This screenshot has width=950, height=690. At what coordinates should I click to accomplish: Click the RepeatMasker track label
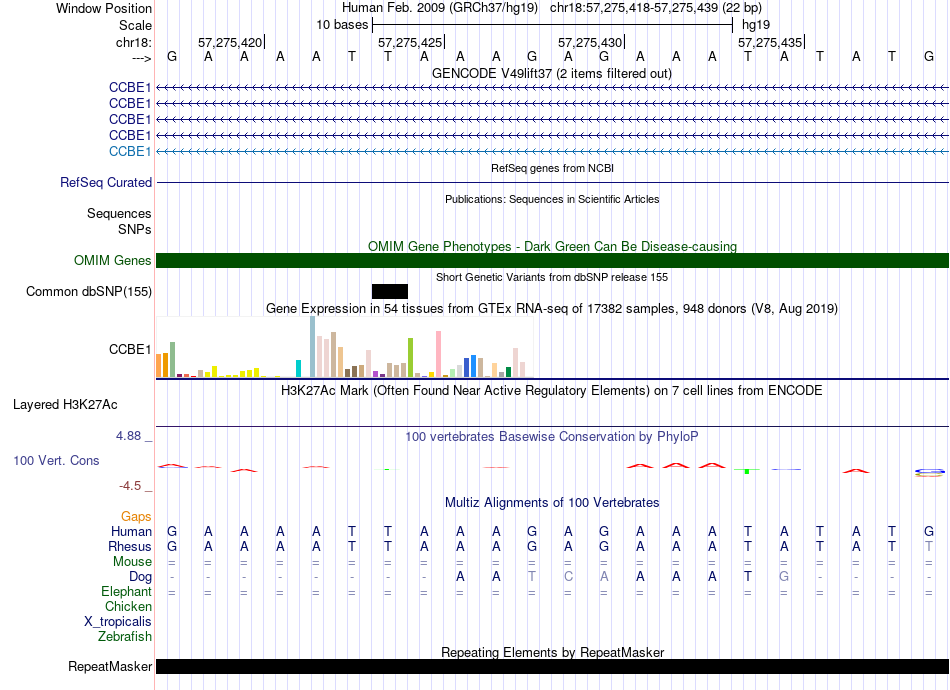click(x=110, y=666)
